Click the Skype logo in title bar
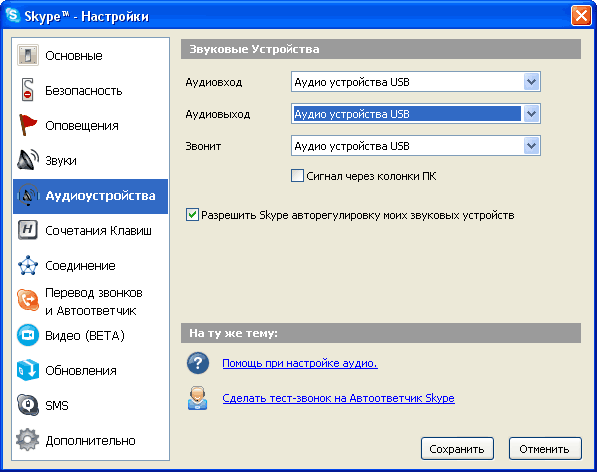The height and width of the screenshot is (472, 597). [x=13, y=16]
